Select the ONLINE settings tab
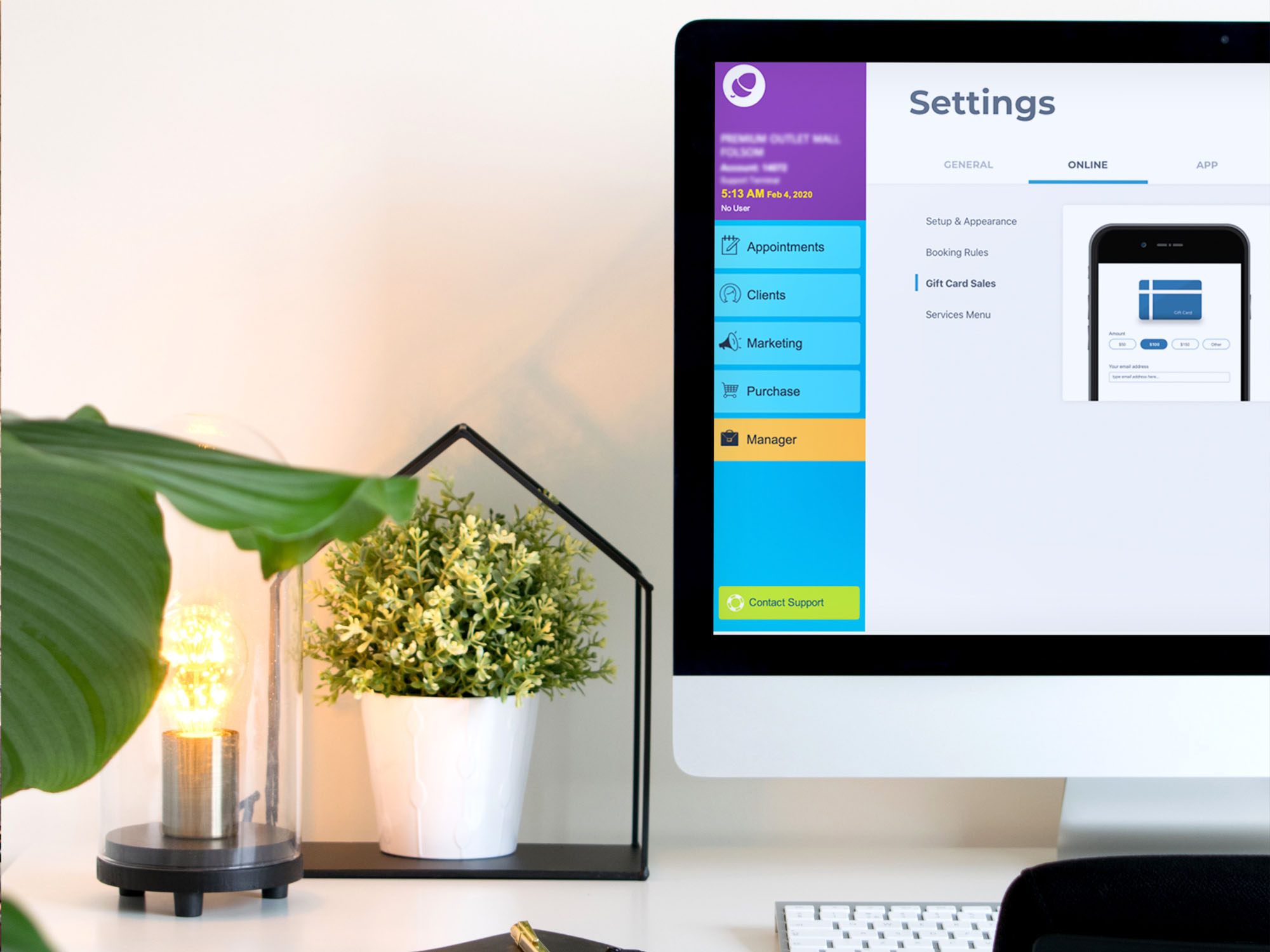The width and height of the screenshot is (1270, 952). point(1089,165)
